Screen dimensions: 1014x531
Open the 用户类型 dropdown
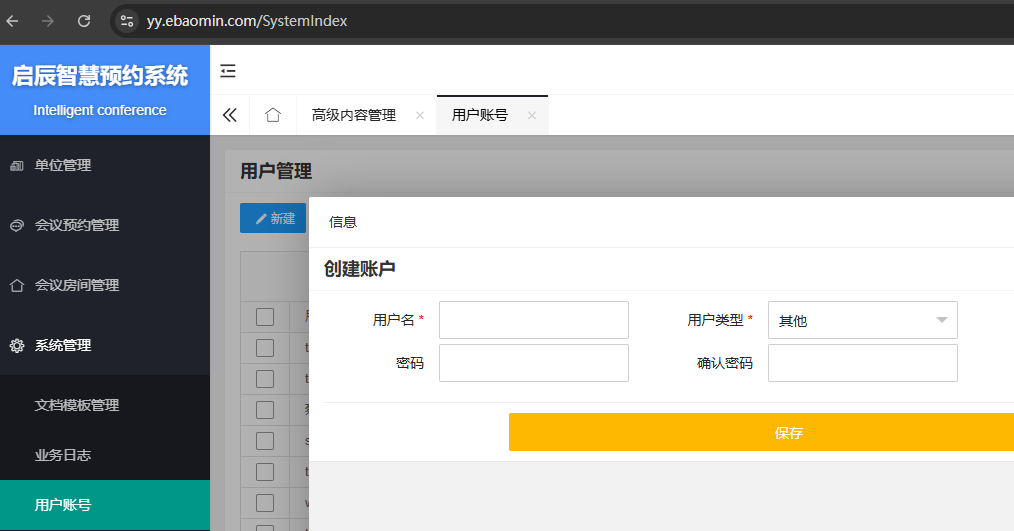[x=862, y=321]
